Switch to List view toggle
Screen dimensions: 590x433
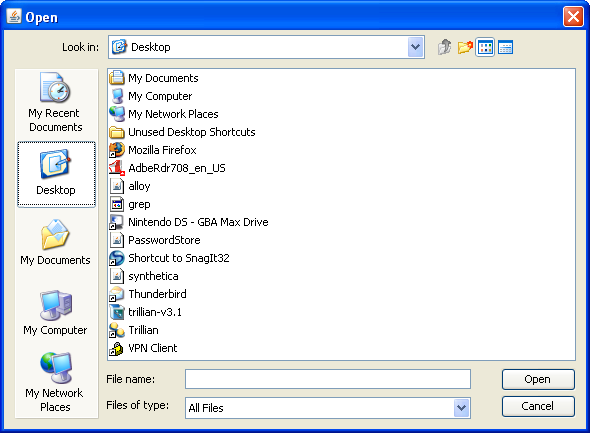pyautogui.click(x=485, y=47)
